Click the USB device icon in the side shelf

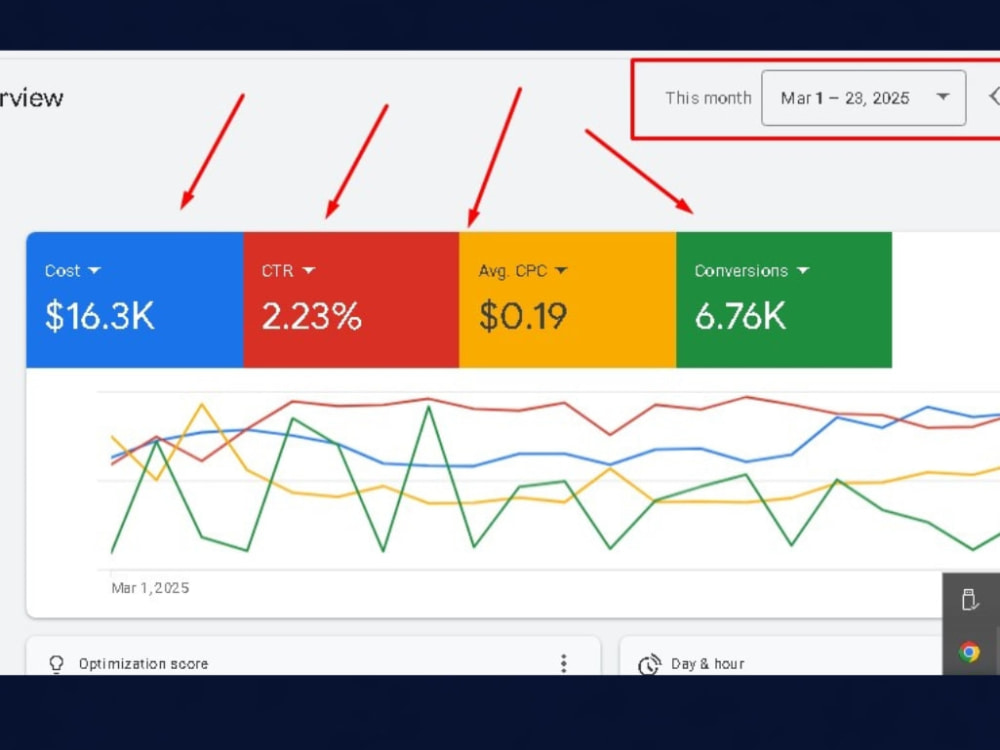click(969, 599)
